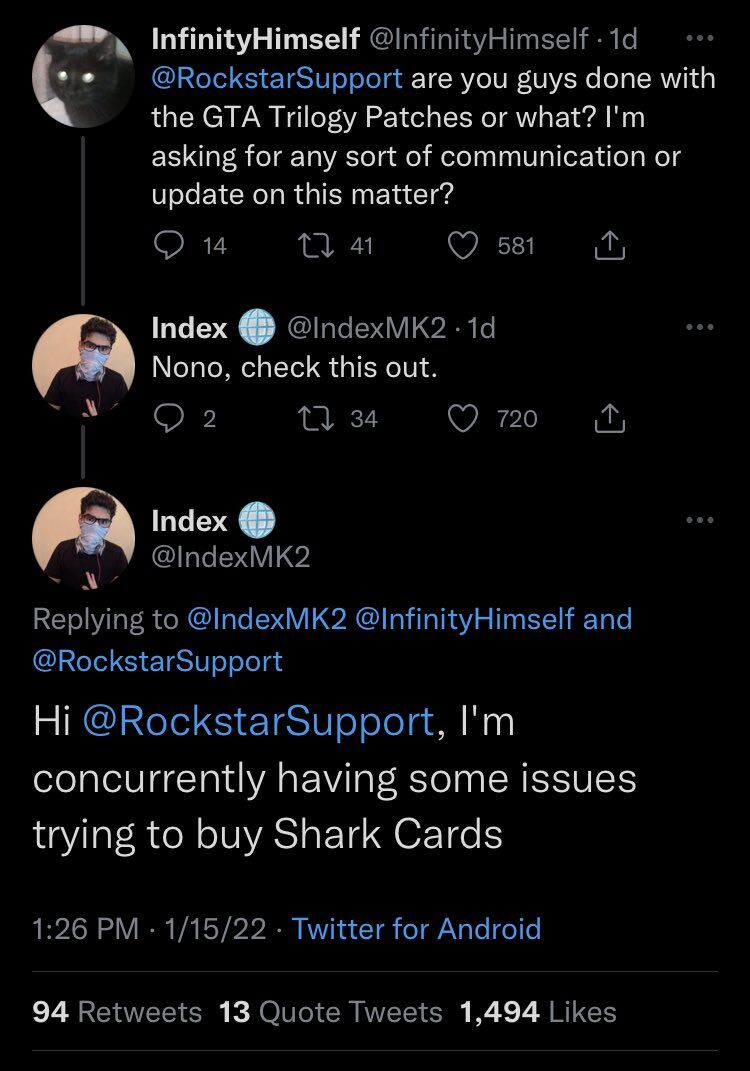Image resolution: width=750 pixels, height=1071 pixels.
Task: Reply to InfinityHimself's tweet
Action: coord(167,245)
